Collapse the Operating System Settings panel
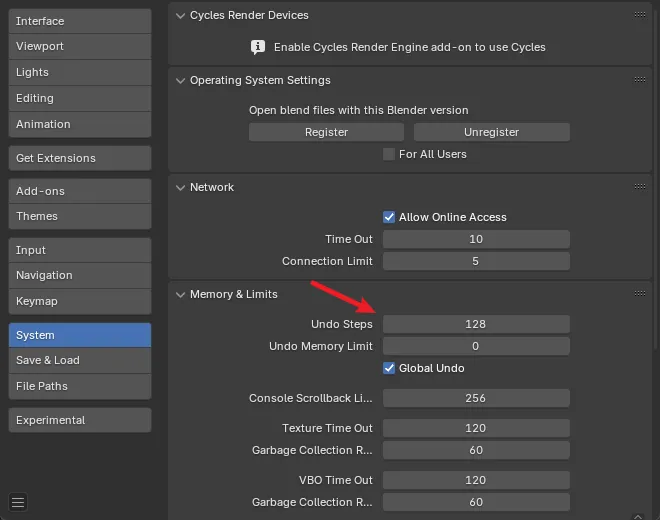 pos(180,80)
